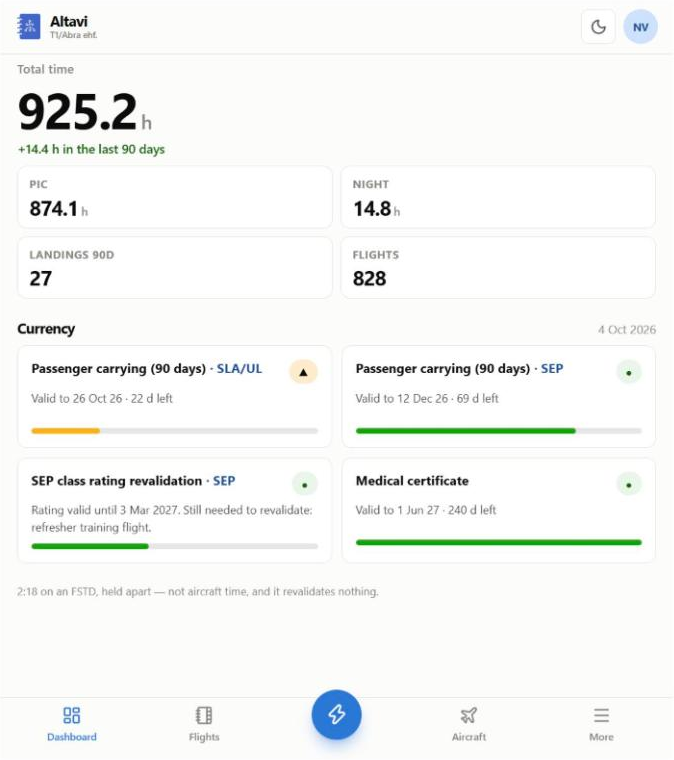
Task: Switch to the Flights tab
Action: [204, 724]
